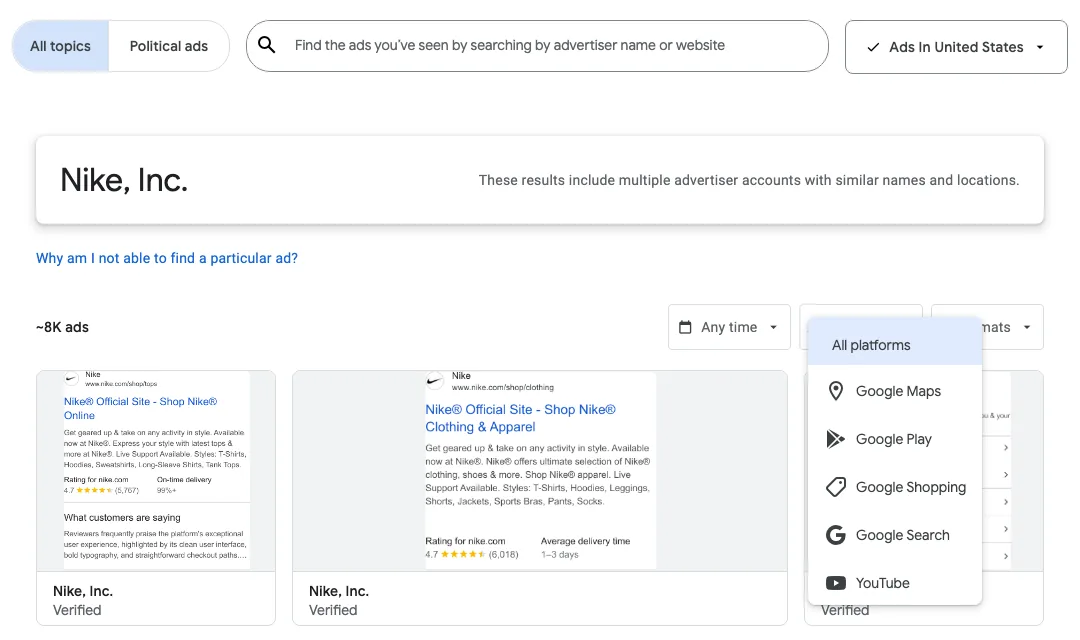Image resolution: width=1080 pixels, height=640 pixels.
Task: Open 'Shop Nike® Clothing & Apparel' ad title
Action: pyautogui.click(x=520, y=418)
